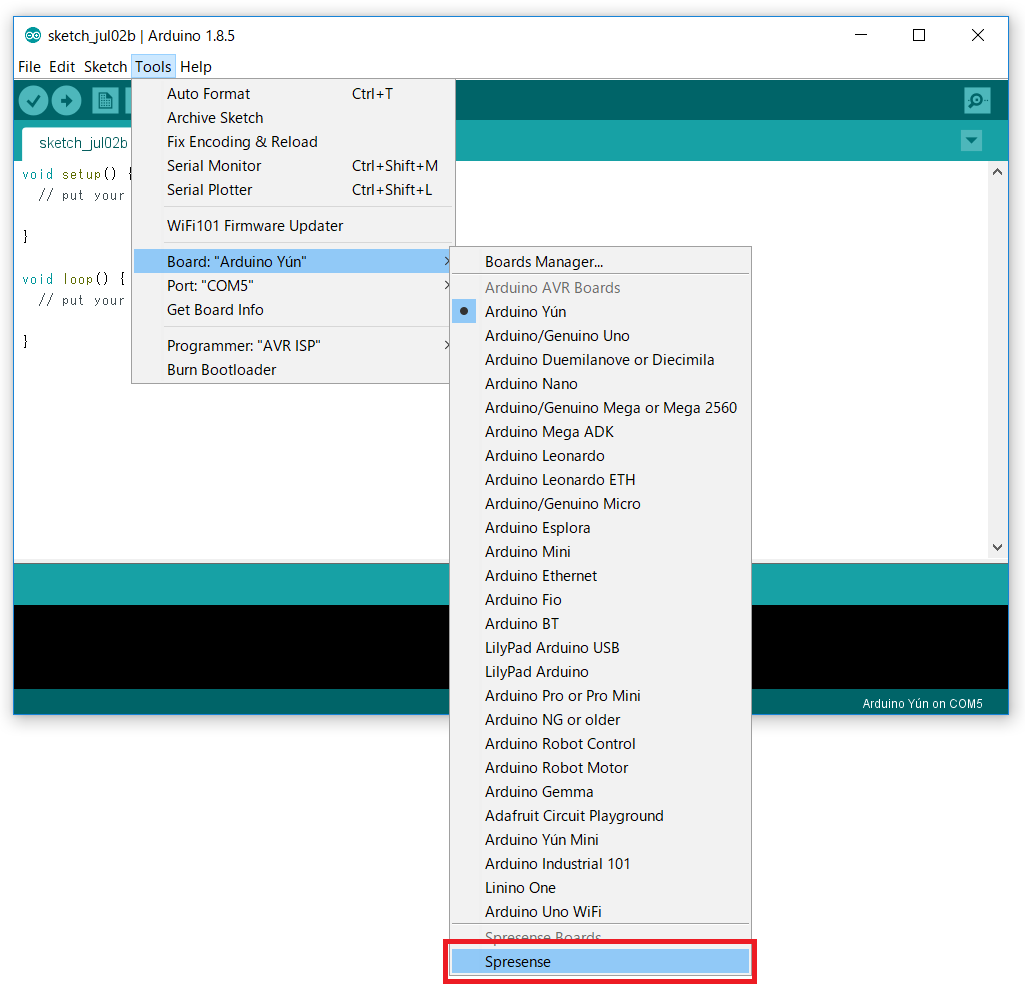The height and width of the screenshot is (989, 1025).
Task: Click the Arduino logo in title bar
Action: [33, 35]
